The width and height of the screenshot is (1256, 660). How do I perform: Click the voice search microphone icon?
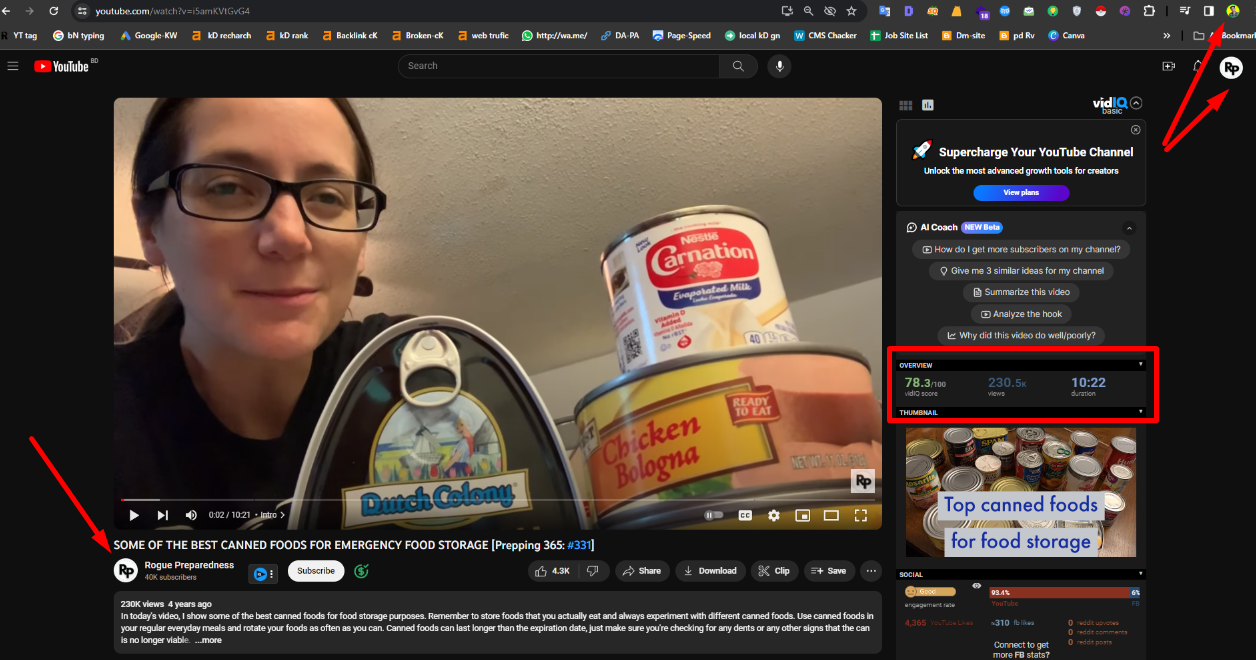[x=779, y=66]
